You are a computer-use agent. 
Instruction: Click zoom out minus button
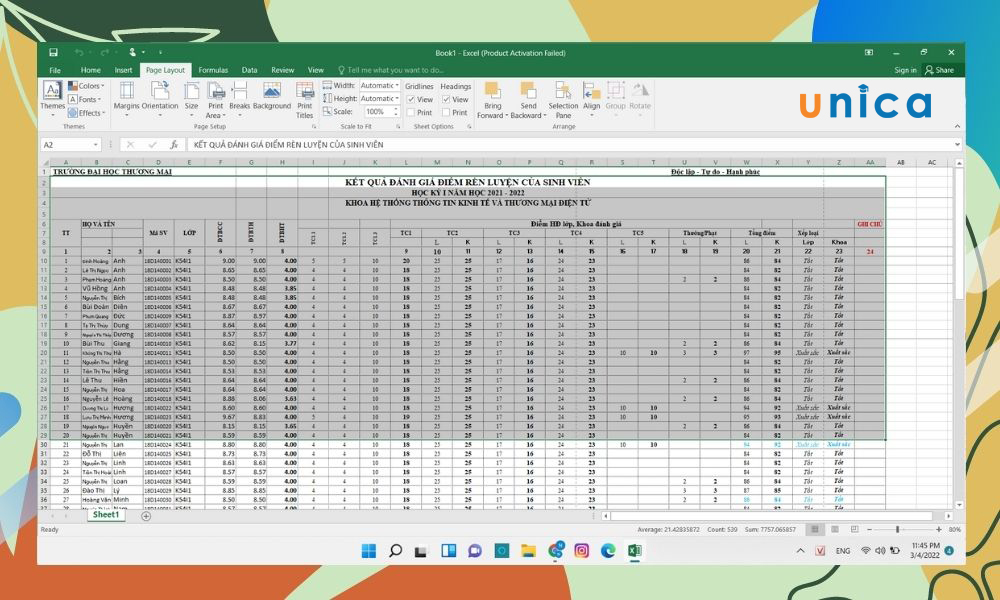click(869, 529)
